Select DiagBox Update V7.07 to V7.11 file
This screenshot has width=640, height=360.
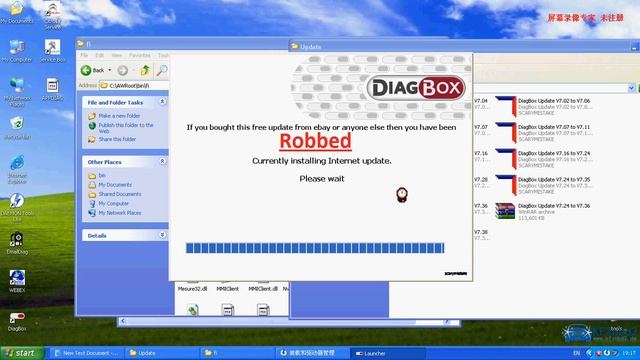pyautogui.click(x=543, y=133)
